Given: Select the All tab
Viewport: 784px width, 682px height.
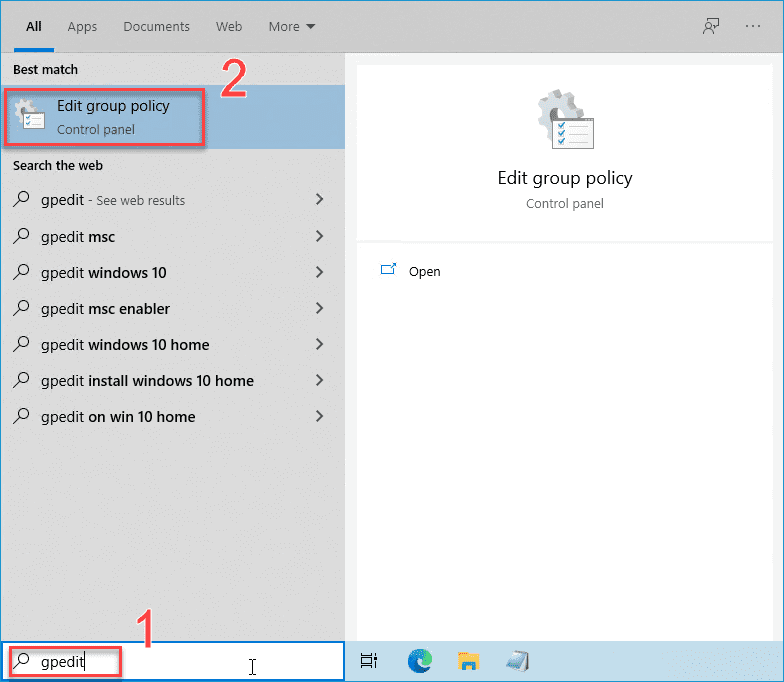Looking at the screenshot, I should (34, 26).
